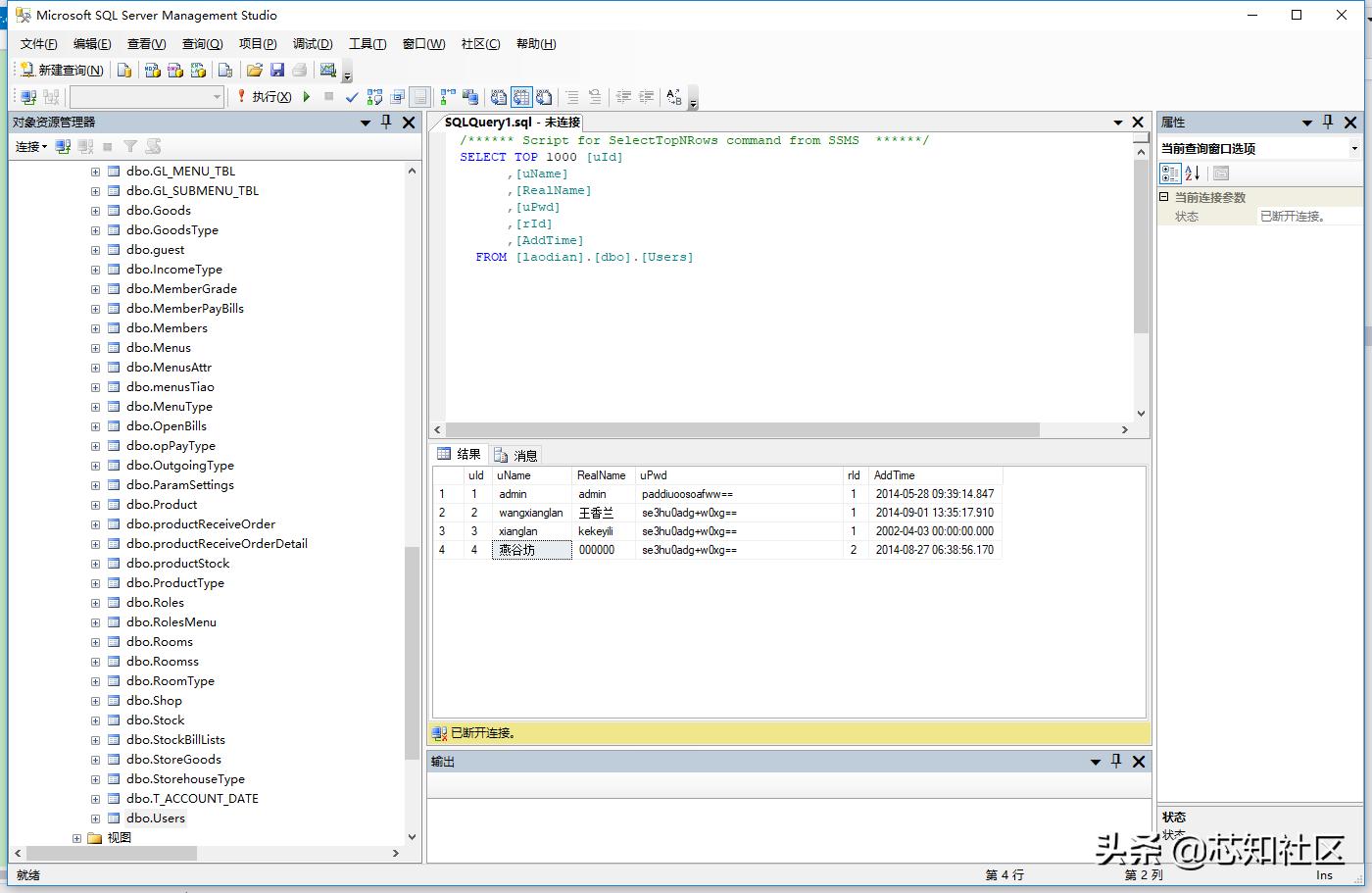Sort properties alphabetically with A-Z icon
Viewport: 1372px width, 893px height.
[x=1192, y=174]
